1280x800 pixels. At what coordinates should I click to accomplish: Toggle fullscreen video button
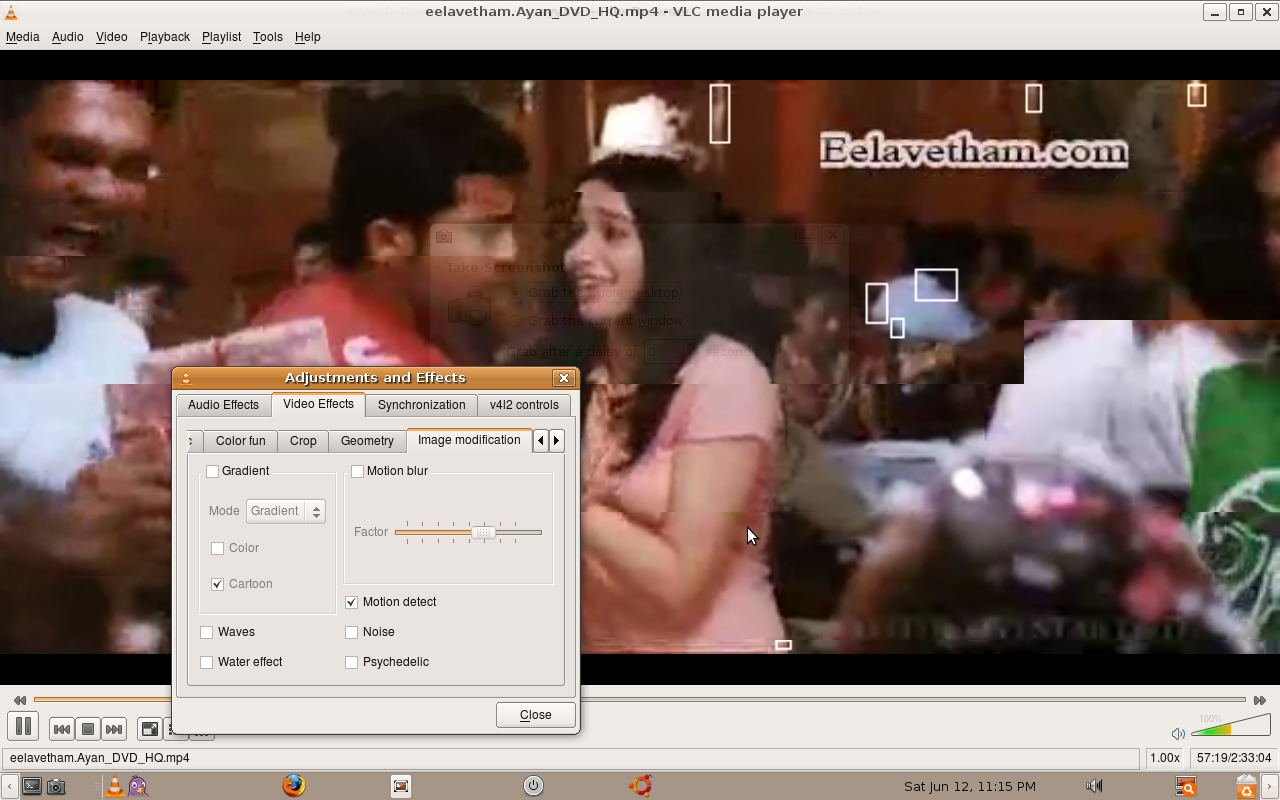click(x=149, y=730)
